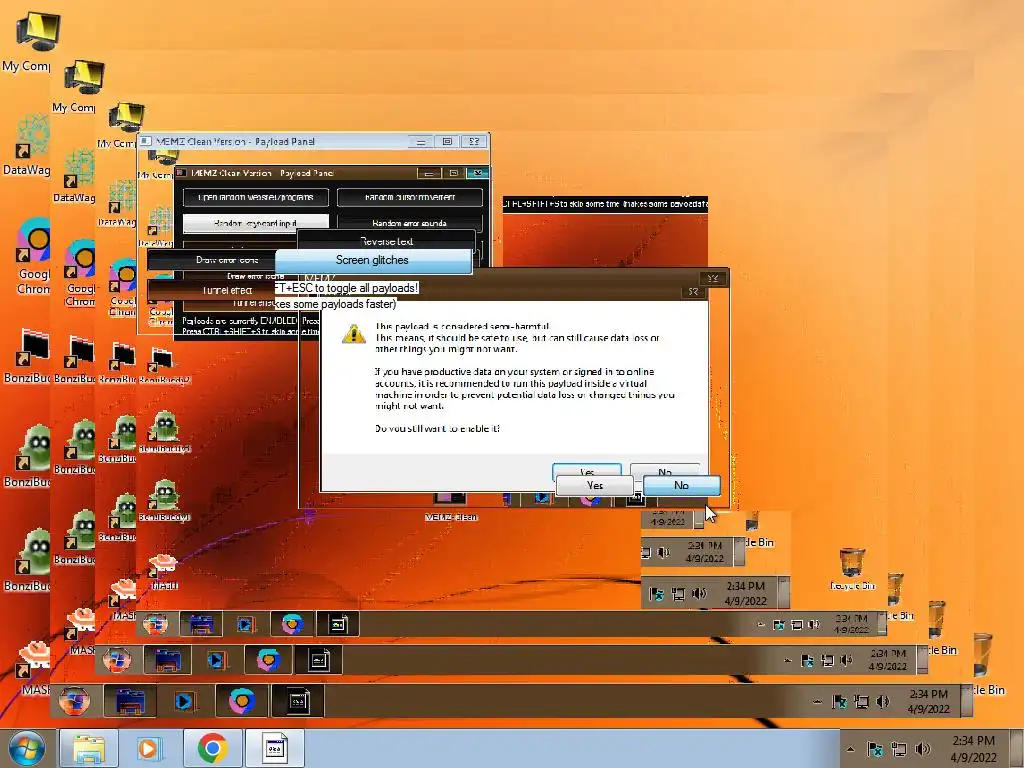Open the 2:34 PM 4/9/2022 clock on the blue taskbar
1024x768 pixels.
coord(973,749)
